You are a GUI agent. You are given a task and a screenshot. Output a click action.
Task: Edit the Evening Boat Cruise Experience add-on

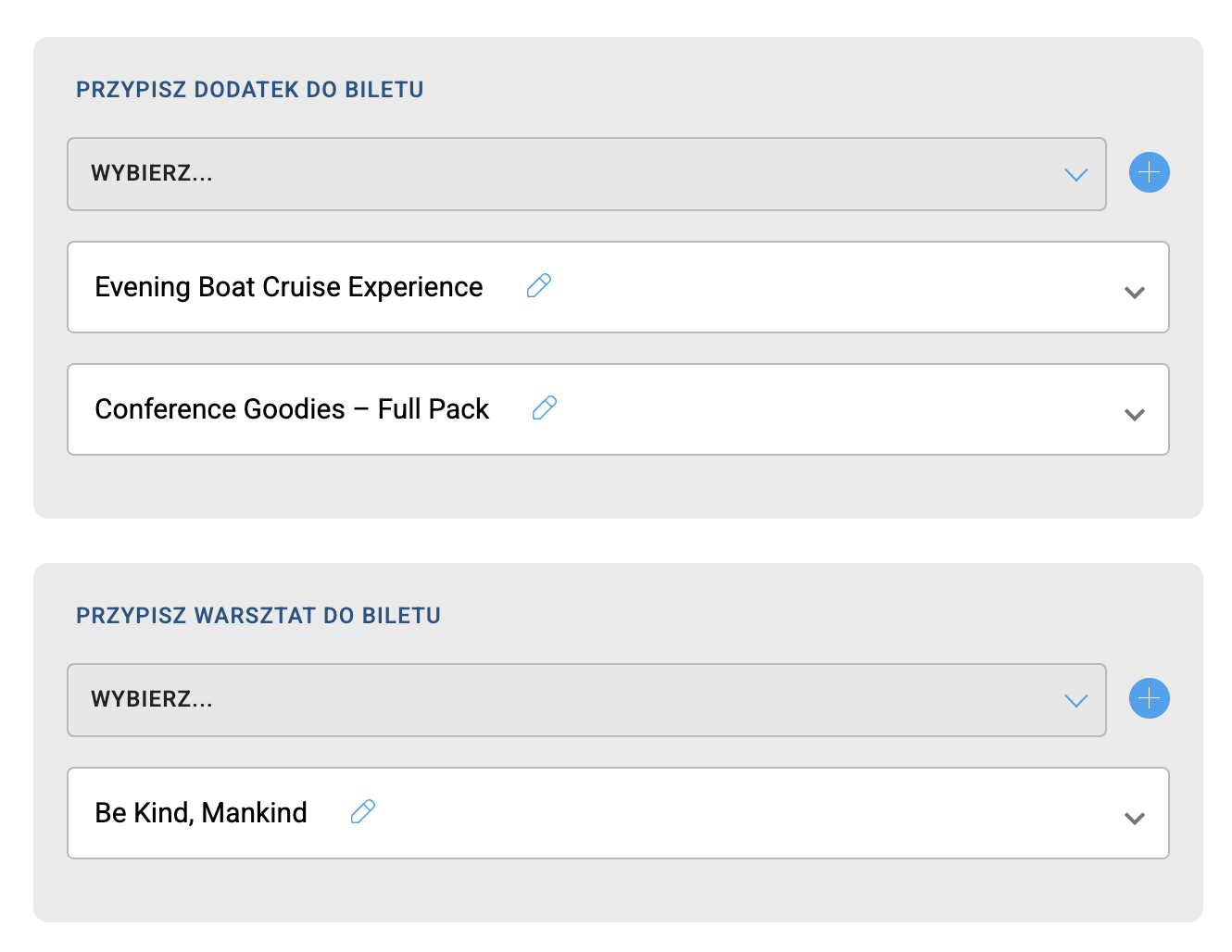(x=539, y=286)
